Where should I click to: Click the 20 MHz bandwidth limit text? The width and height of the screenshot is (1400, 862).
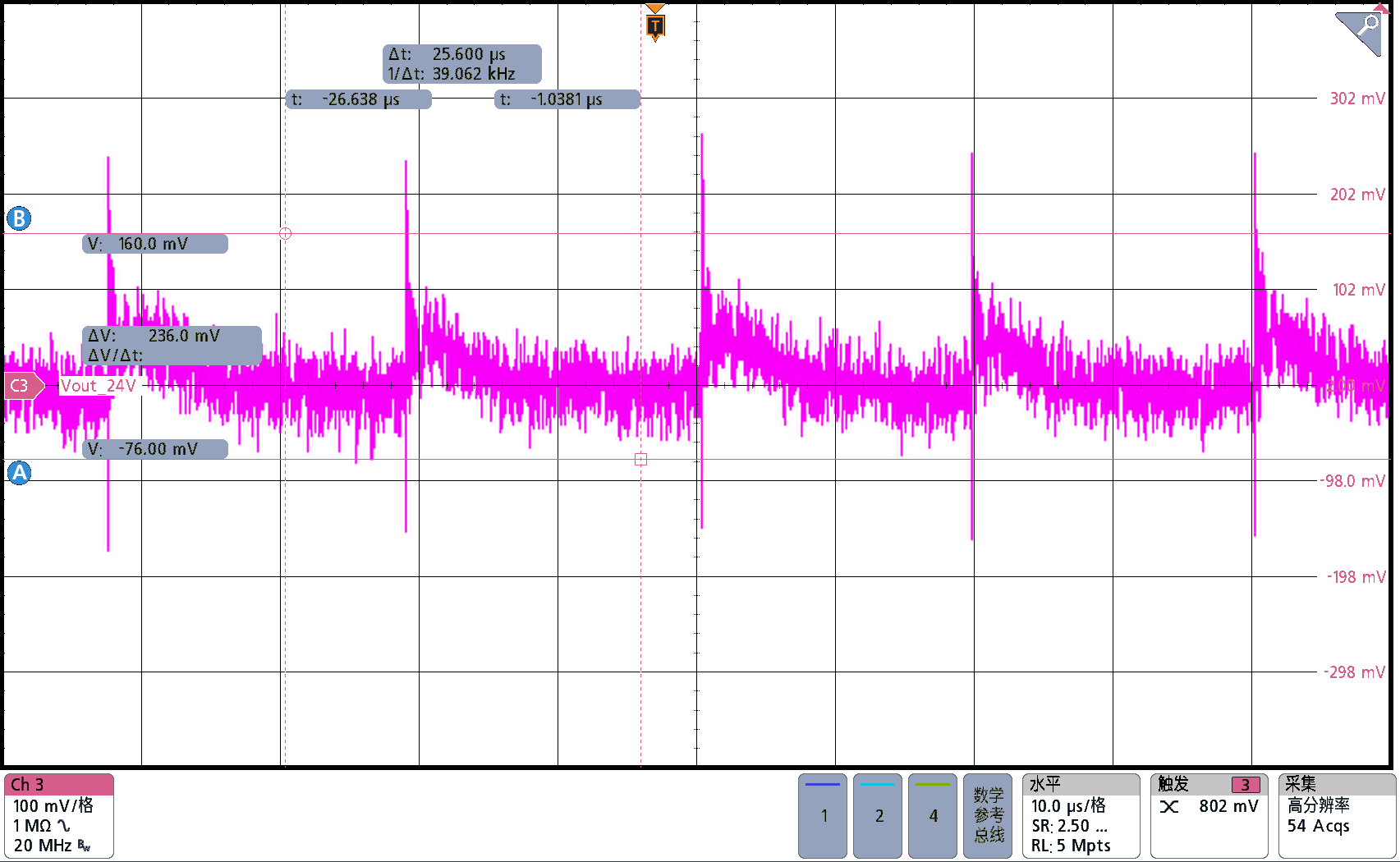[44, 846]
